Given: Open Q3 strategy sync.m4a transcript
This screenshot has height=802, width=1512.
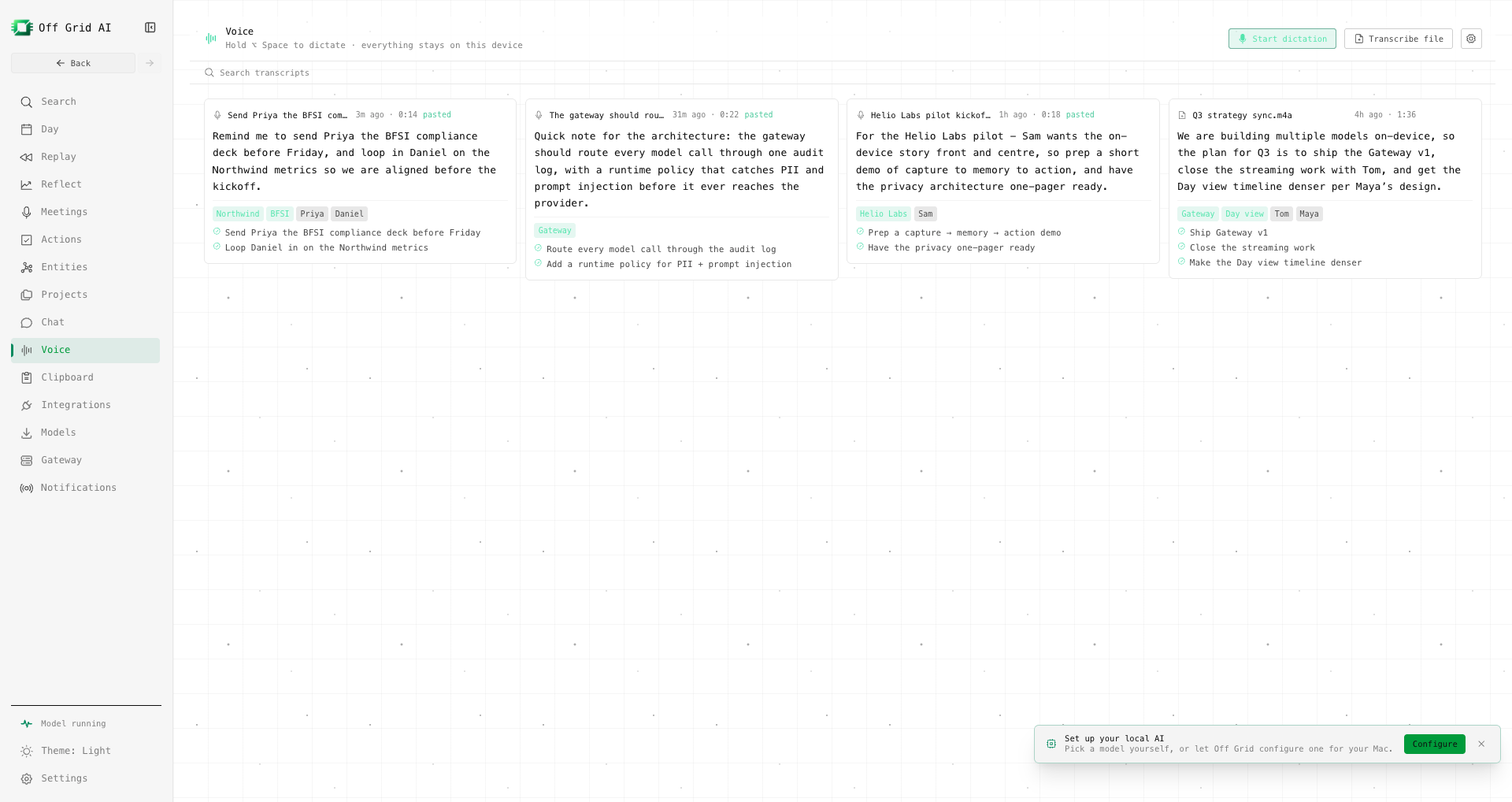Looking at the screenshot, I should click(x=1242, y=115).
